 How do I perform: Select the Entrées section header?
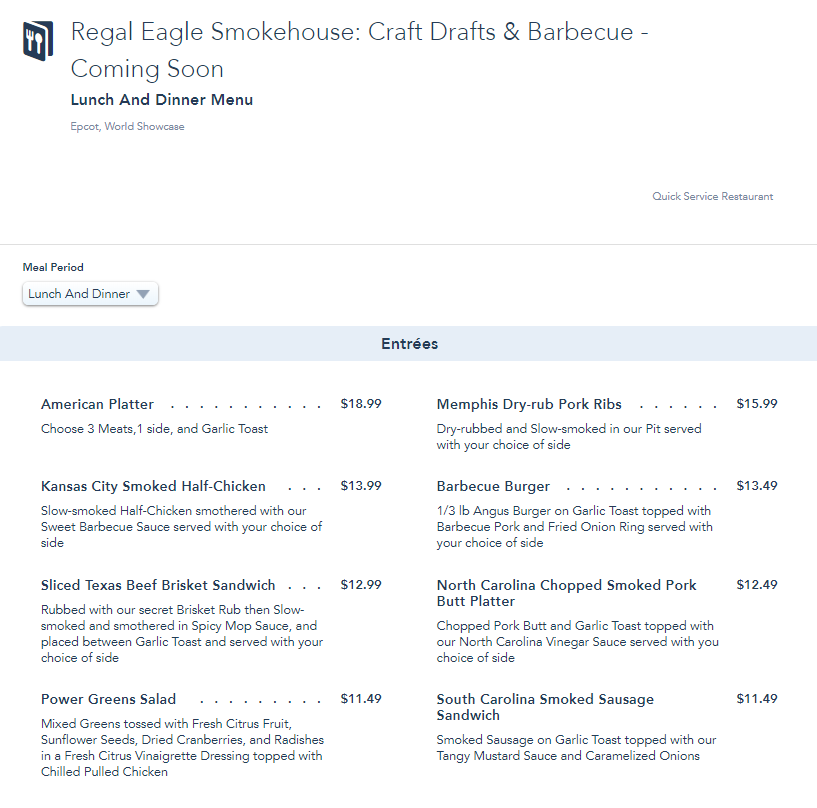(408, 343)
